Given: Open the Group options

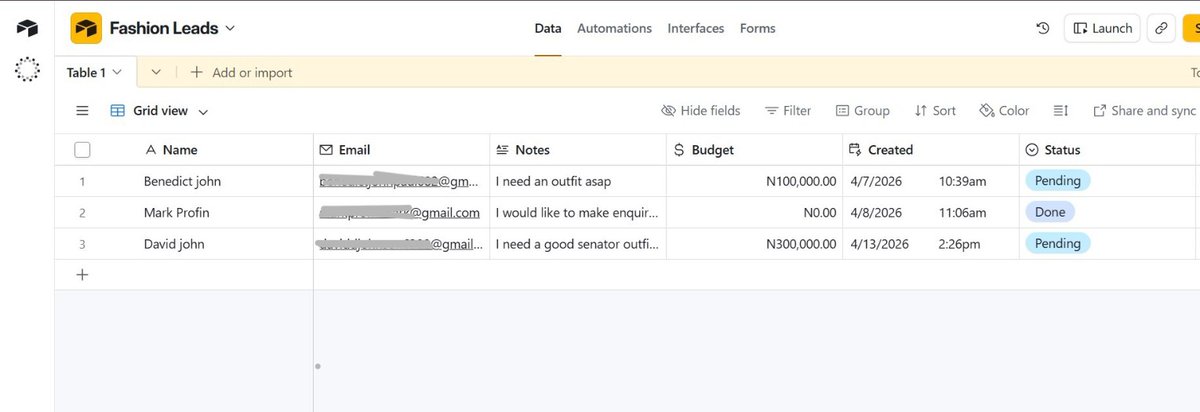Looking at the screenshot, I should 863,111.
